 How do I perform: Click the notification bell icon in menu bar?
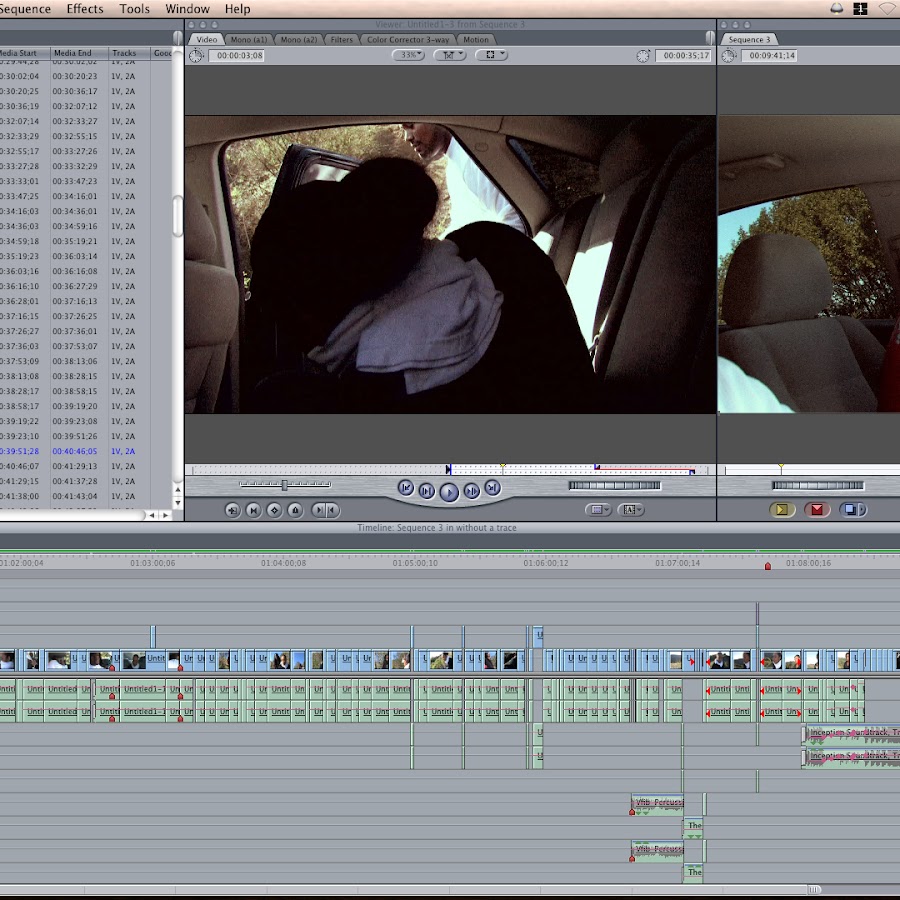837,9
